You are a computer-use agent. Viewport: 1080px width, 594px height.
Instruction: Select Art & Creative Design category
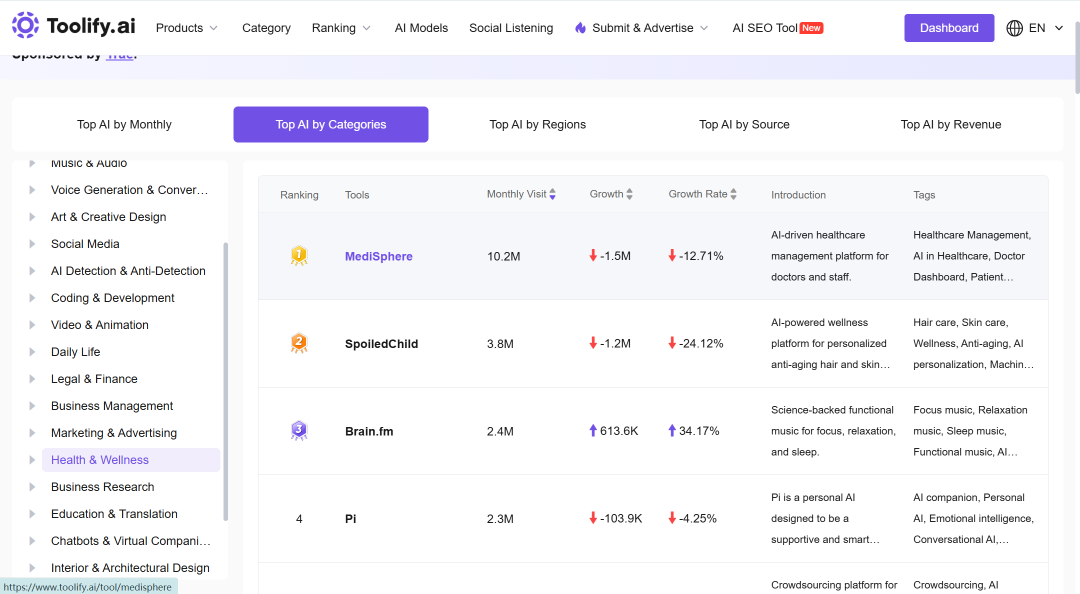[109, 216]
